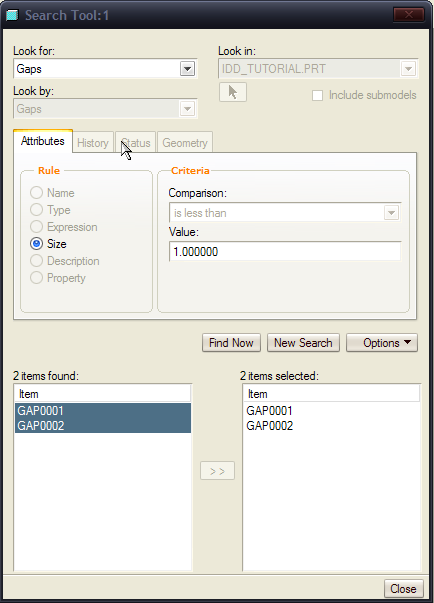Switch to the Geometry tab
This screenshot has width=434, height=603.
coord(185,143)
